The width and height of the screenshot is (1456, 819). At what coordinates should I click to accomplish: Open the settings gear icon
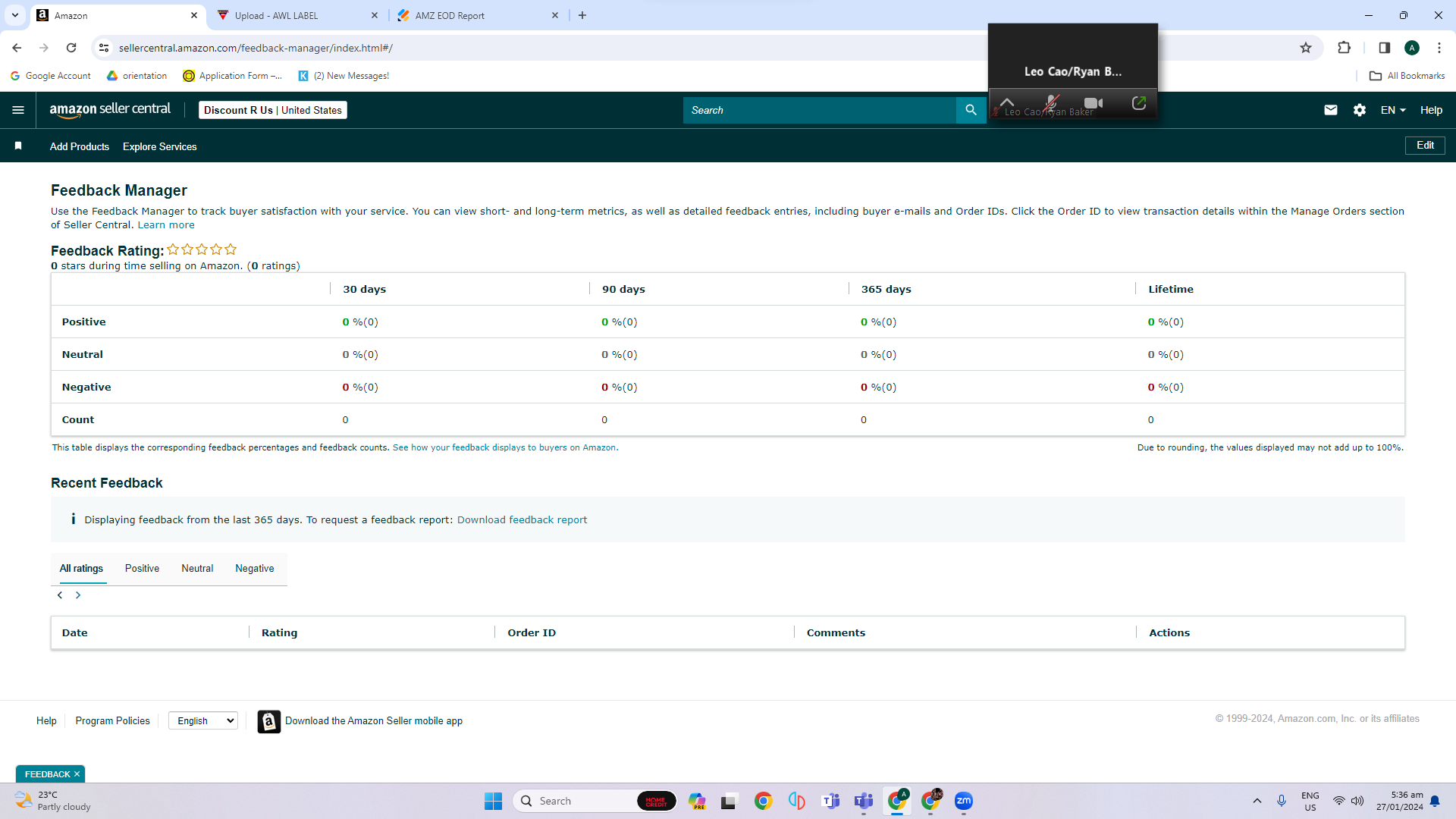(1360, 110)
